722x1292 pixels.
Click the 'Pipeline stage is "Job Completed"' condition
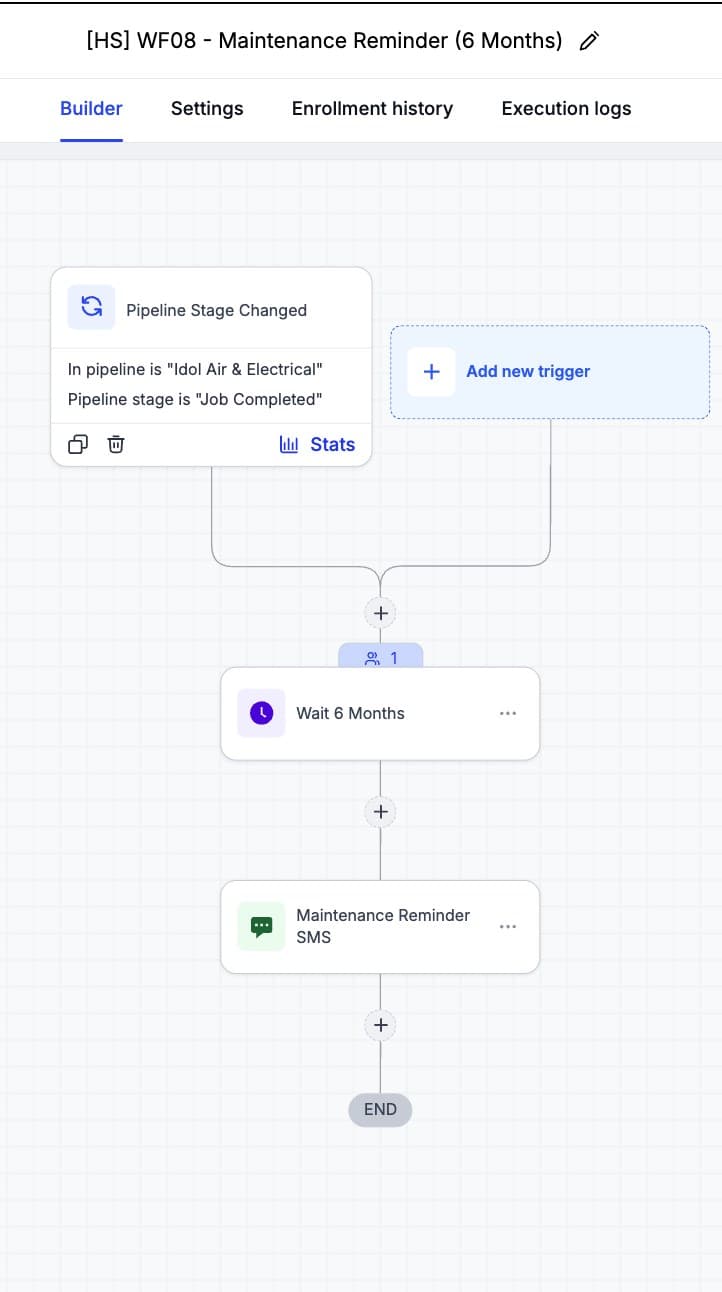195,399
